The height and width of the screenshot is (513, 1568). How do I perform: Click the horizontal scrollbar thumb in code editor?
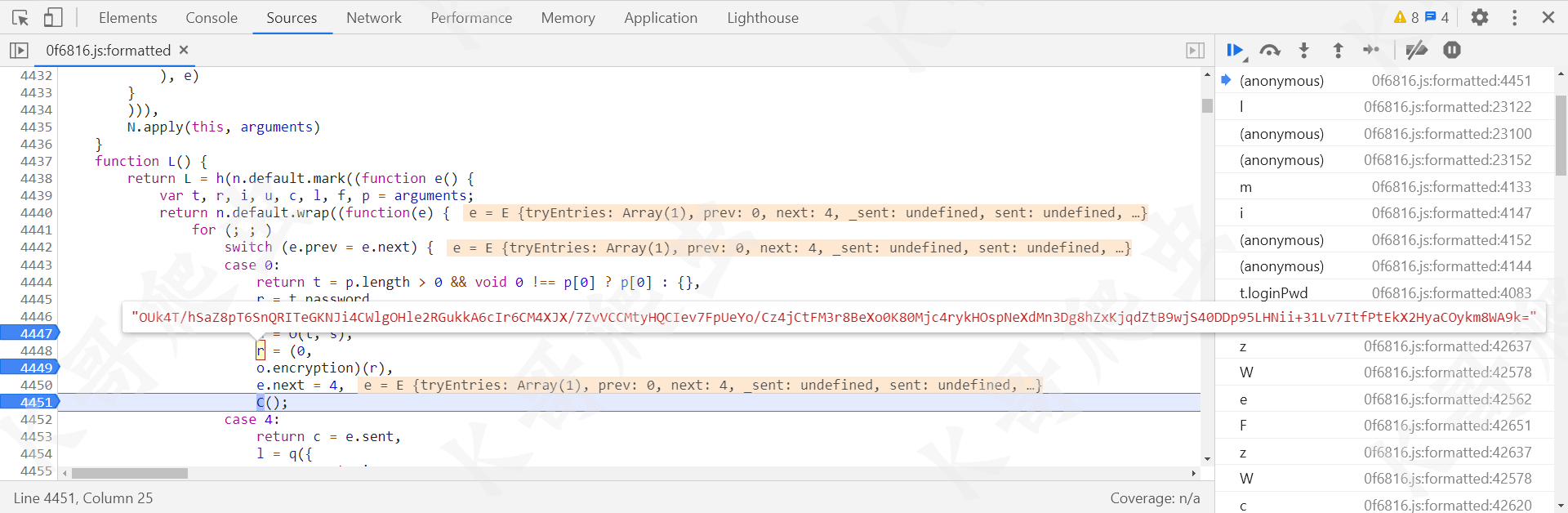(129, 473)
